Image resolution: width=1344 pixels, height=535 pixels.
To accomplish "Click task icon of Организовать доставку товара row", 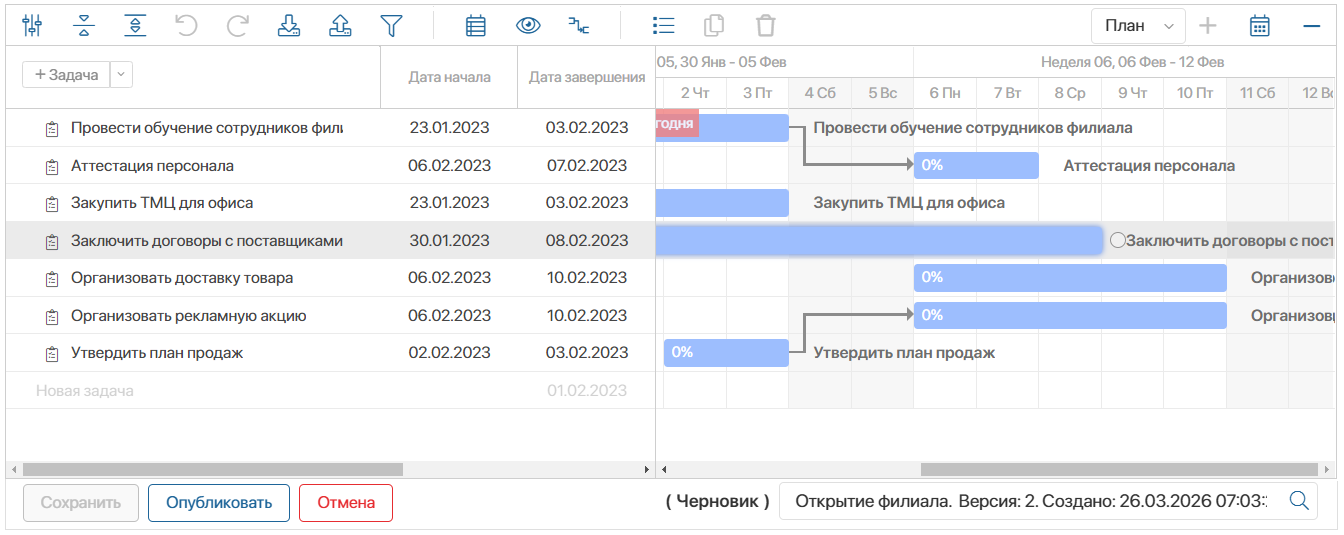I will [x=52, y=278].
